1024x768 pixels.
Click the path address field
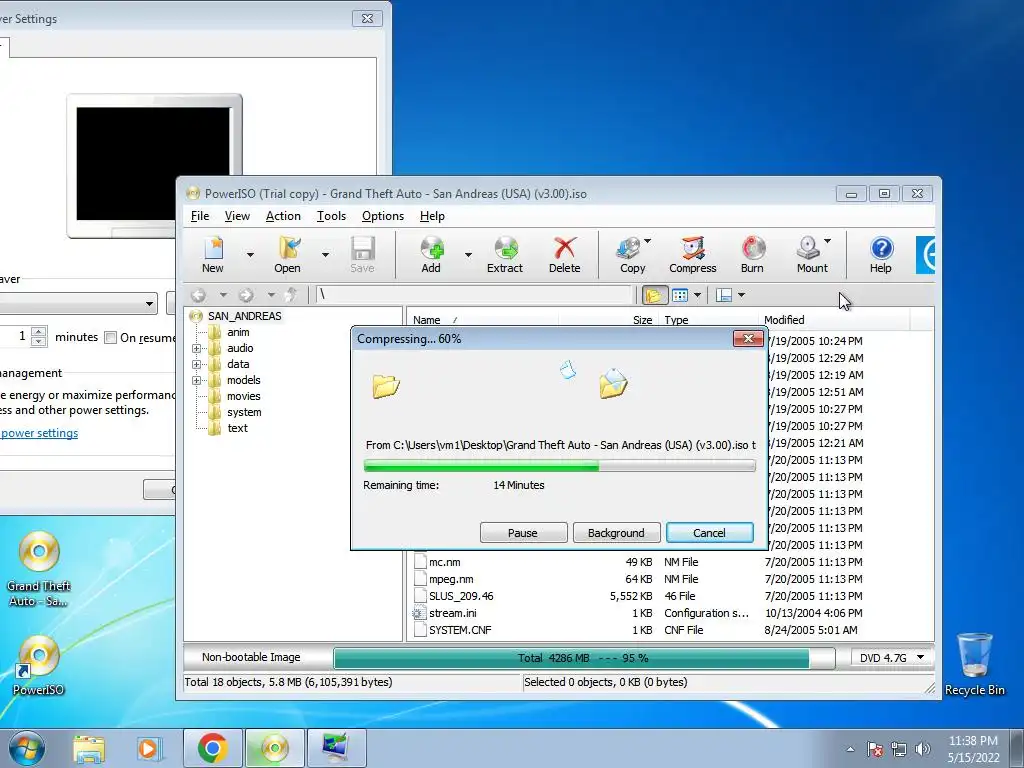click(474, 295)
